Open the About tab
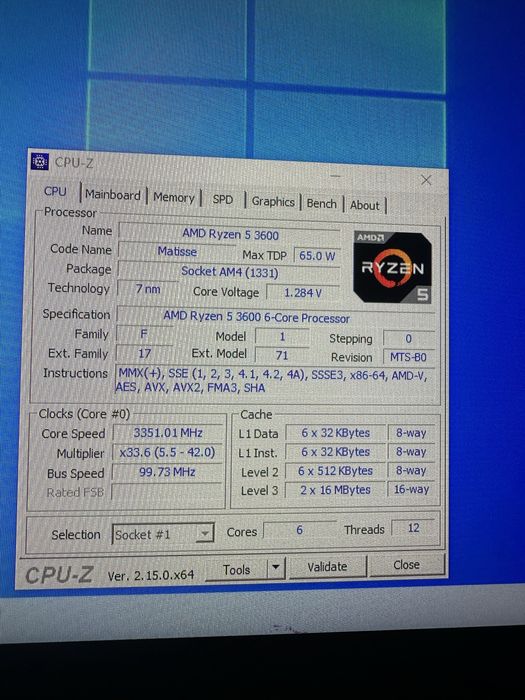The width and height of the screenshot is (525, 700). pos(365,205)
